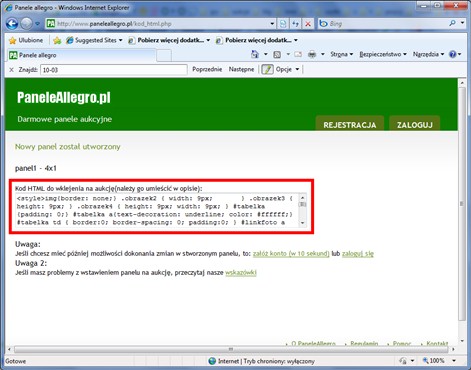Add page to favorites bar icon
The width and height of the screenshot is (471, 370).
[x=57, y=40]
